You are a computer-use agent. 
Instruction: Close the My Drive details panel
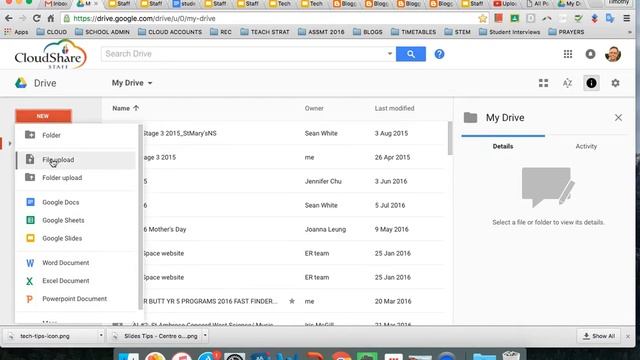pos(618,118)
